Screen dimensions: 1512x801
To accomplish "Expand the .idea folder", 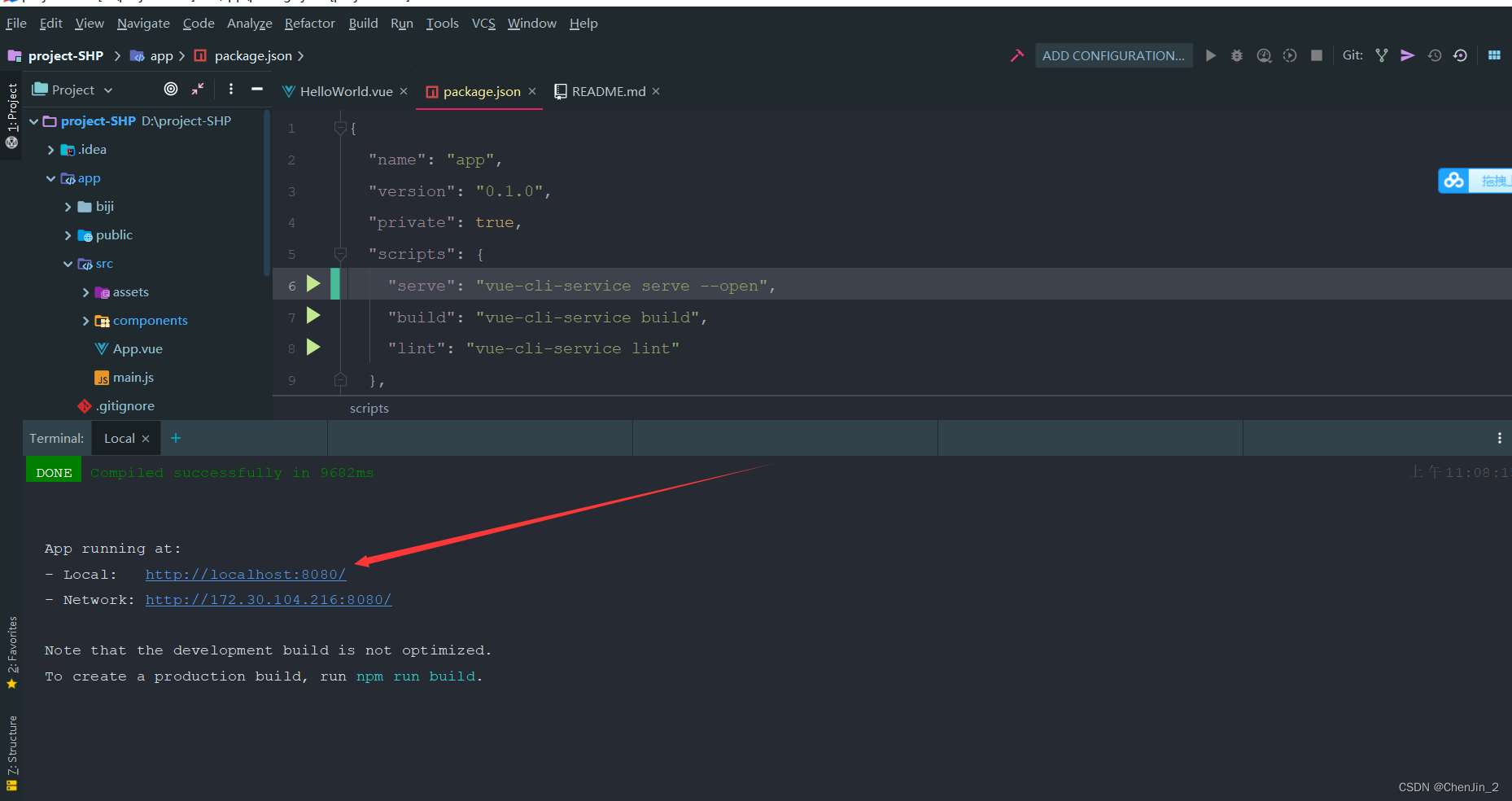I will point(50,150).
